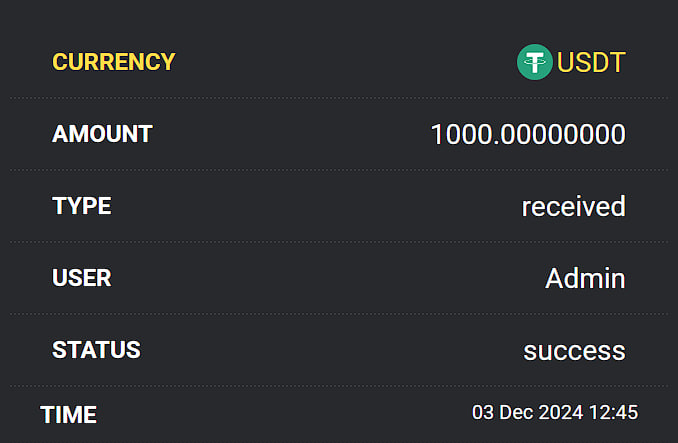This screenshot has width=678, height=443.
Task: Click the CURRENCY label
Action: pos(114,62)
